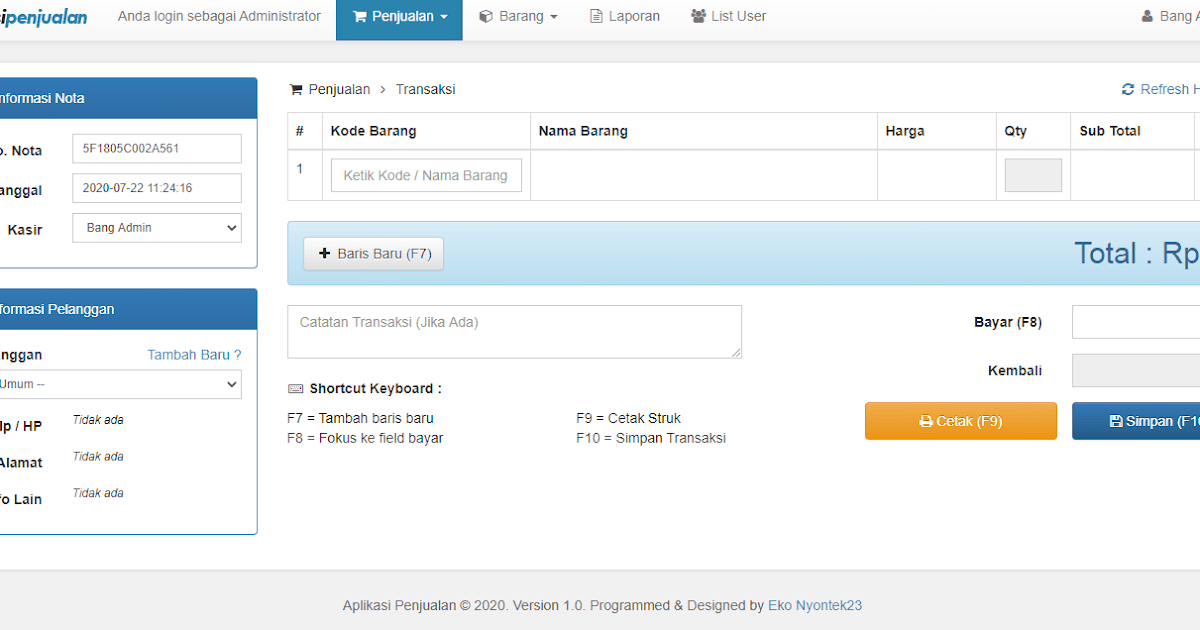The height and width of the screenshot is (630, 1200).
Task: Open the Penjualan dropdown menu
Action: point(399,15)
